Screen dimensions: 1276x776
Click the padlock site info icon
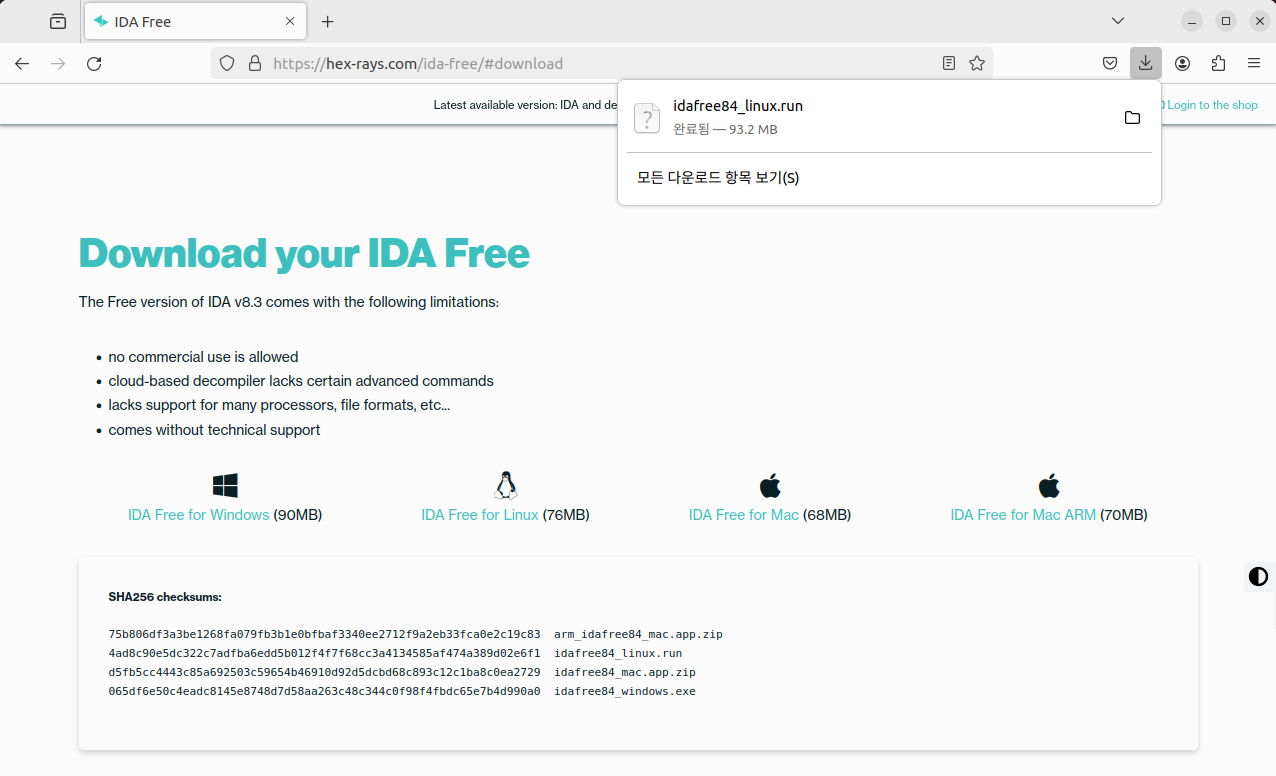click(x=254, y=63)
